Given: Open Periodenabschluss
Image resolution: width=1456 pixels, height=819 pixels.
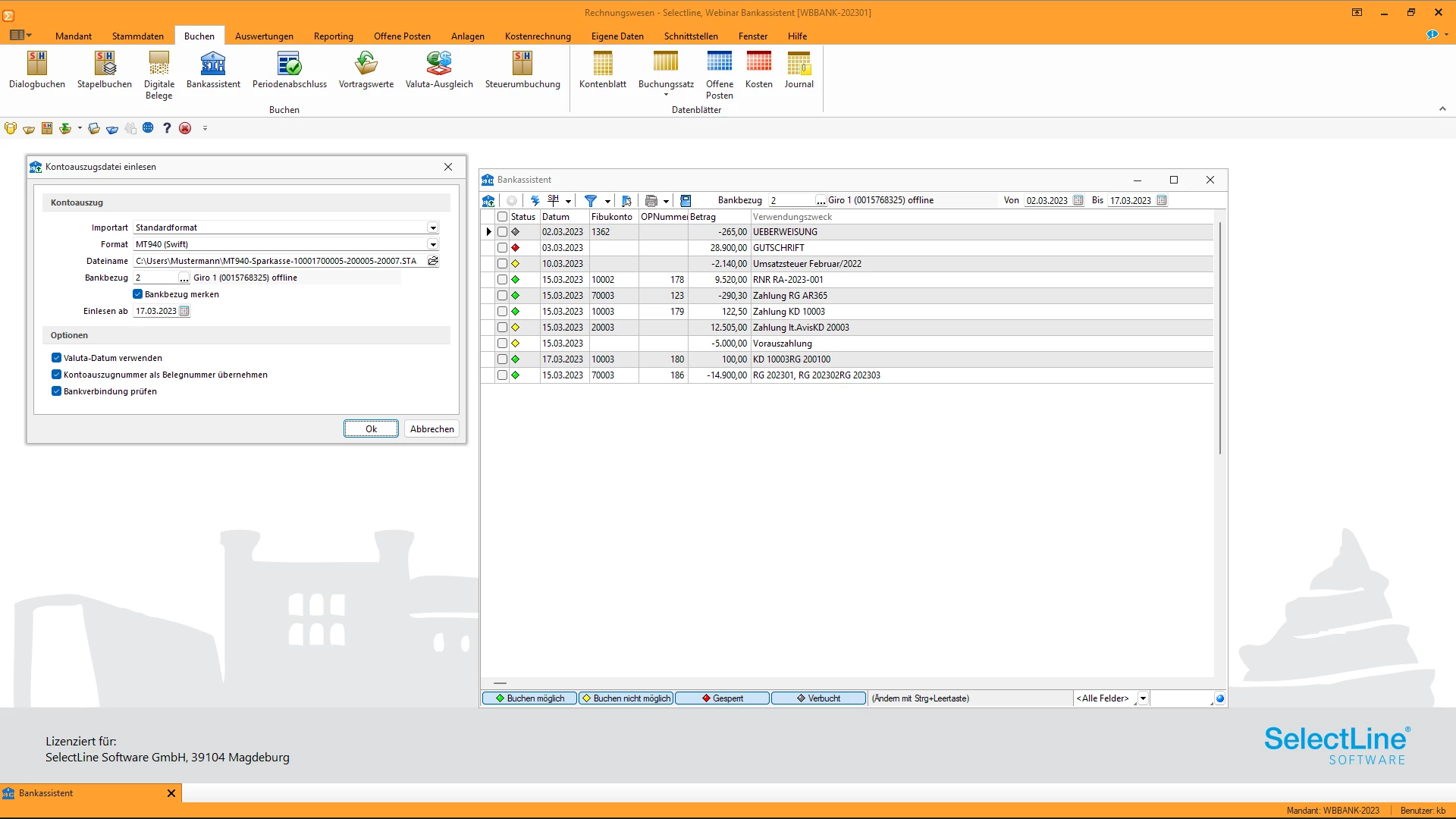Looking at the screenshot, I should (290, 71).
